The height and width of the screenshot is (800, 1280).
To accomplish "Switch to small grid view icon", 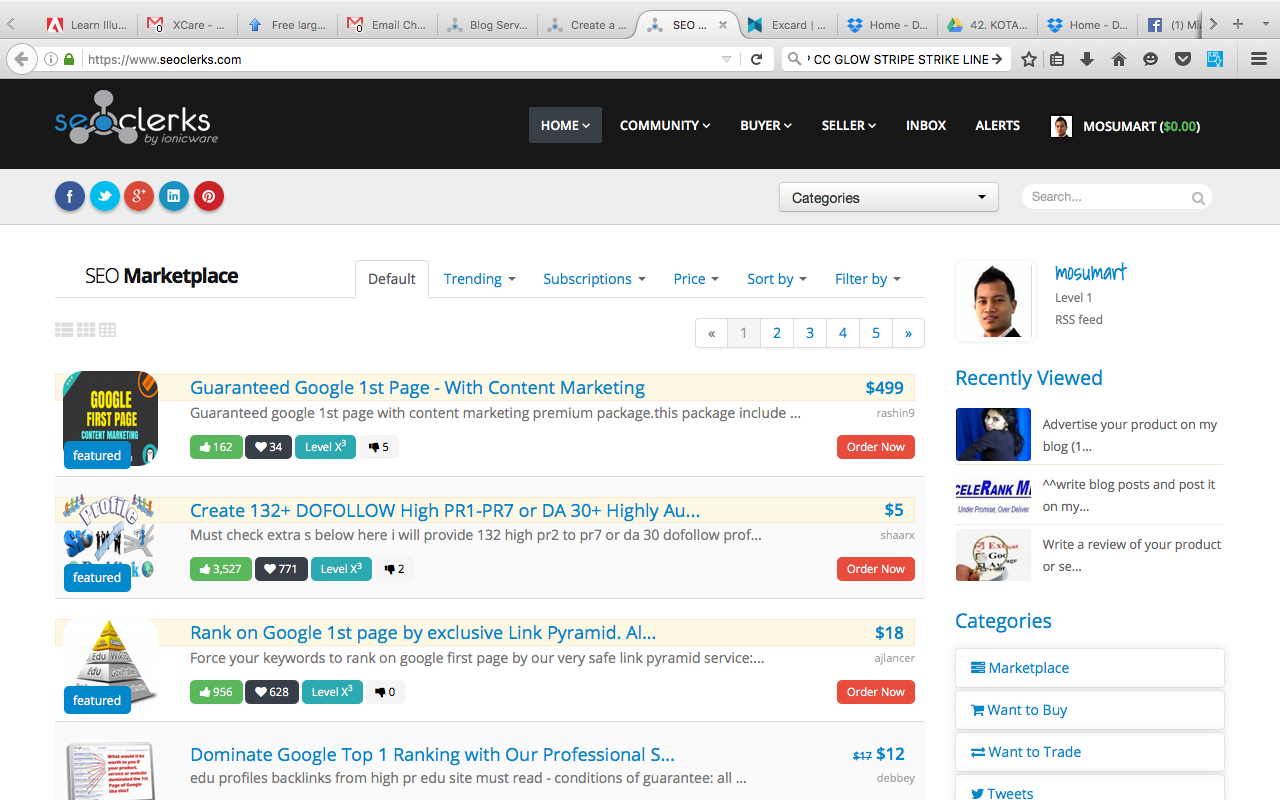I will [107, 330].
